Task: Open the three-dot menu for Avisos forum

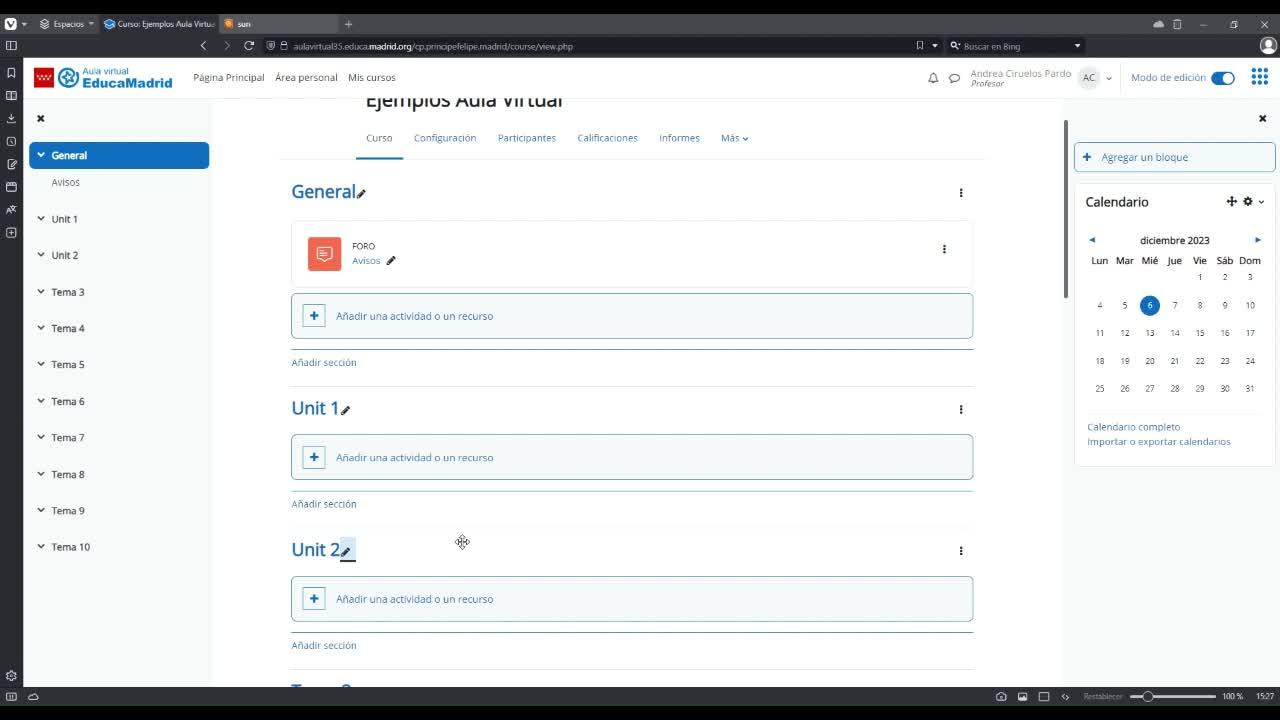Action: 944,249
